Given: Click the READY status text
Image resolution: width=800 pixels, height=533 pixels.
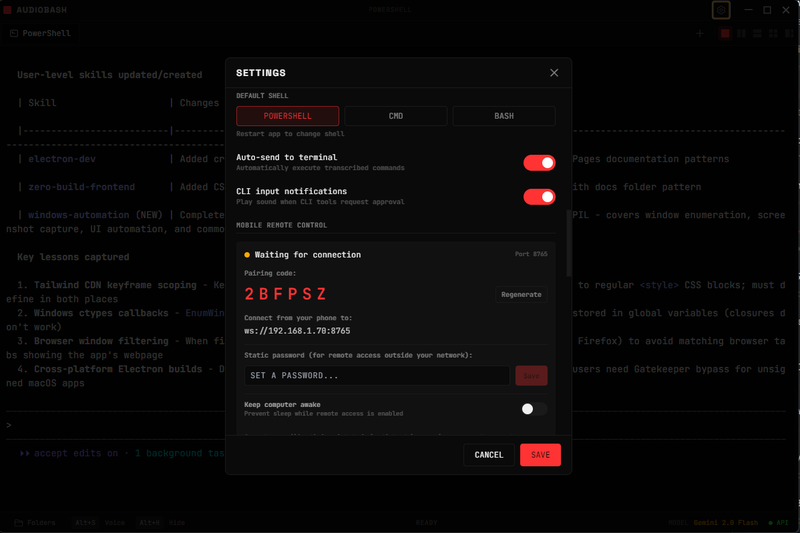Looking at the screenshot, I should tap(426, 523).
